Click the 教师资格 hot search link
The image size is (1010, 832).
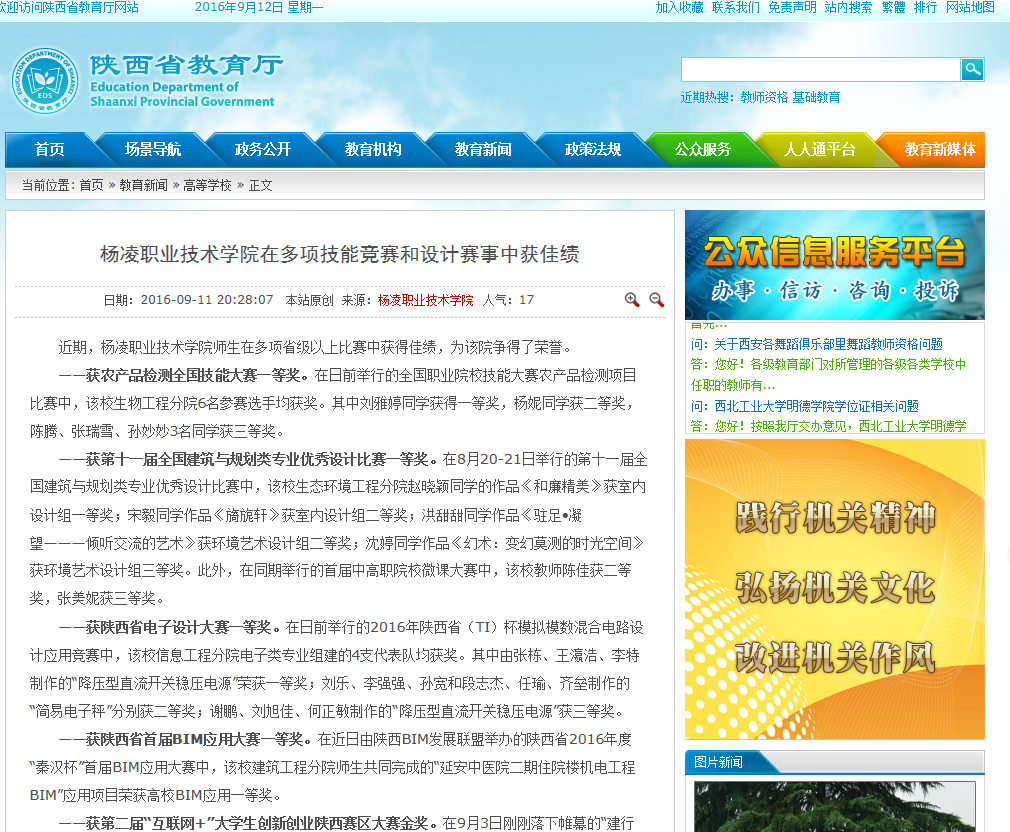(764, 97)
